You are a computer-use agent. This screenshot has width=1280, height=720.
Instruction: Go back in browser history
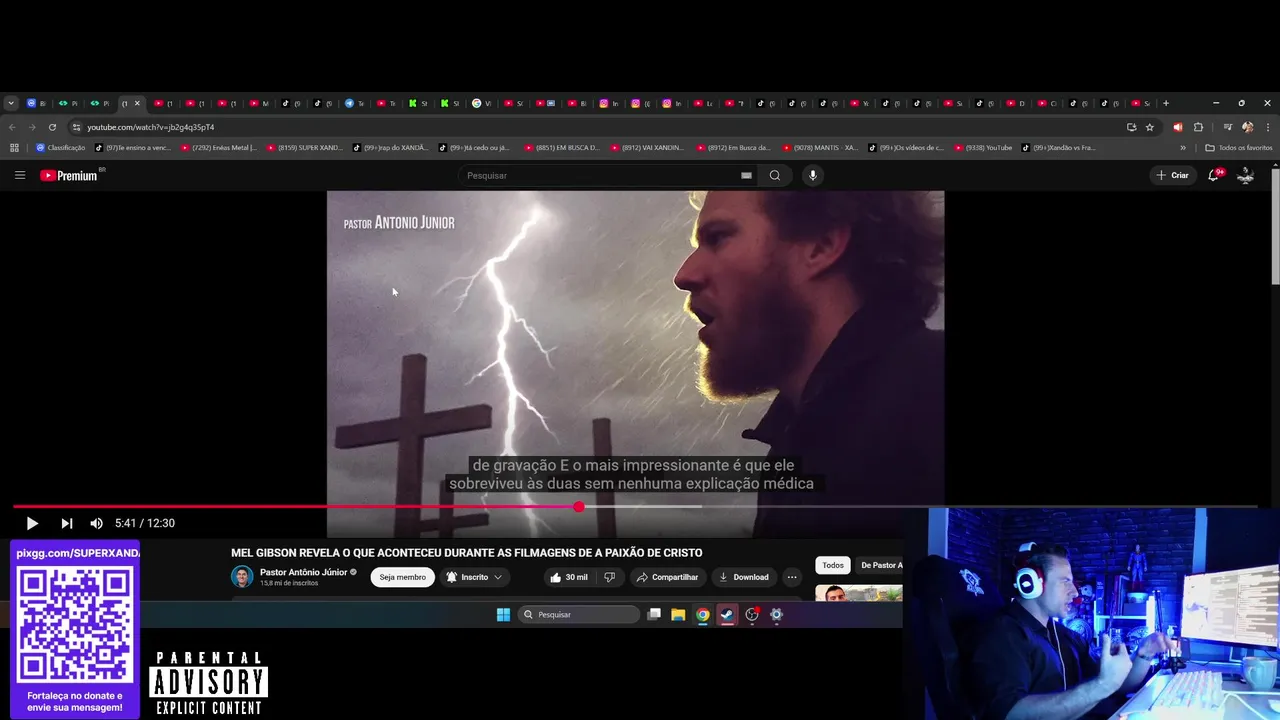tap(12, 127)
